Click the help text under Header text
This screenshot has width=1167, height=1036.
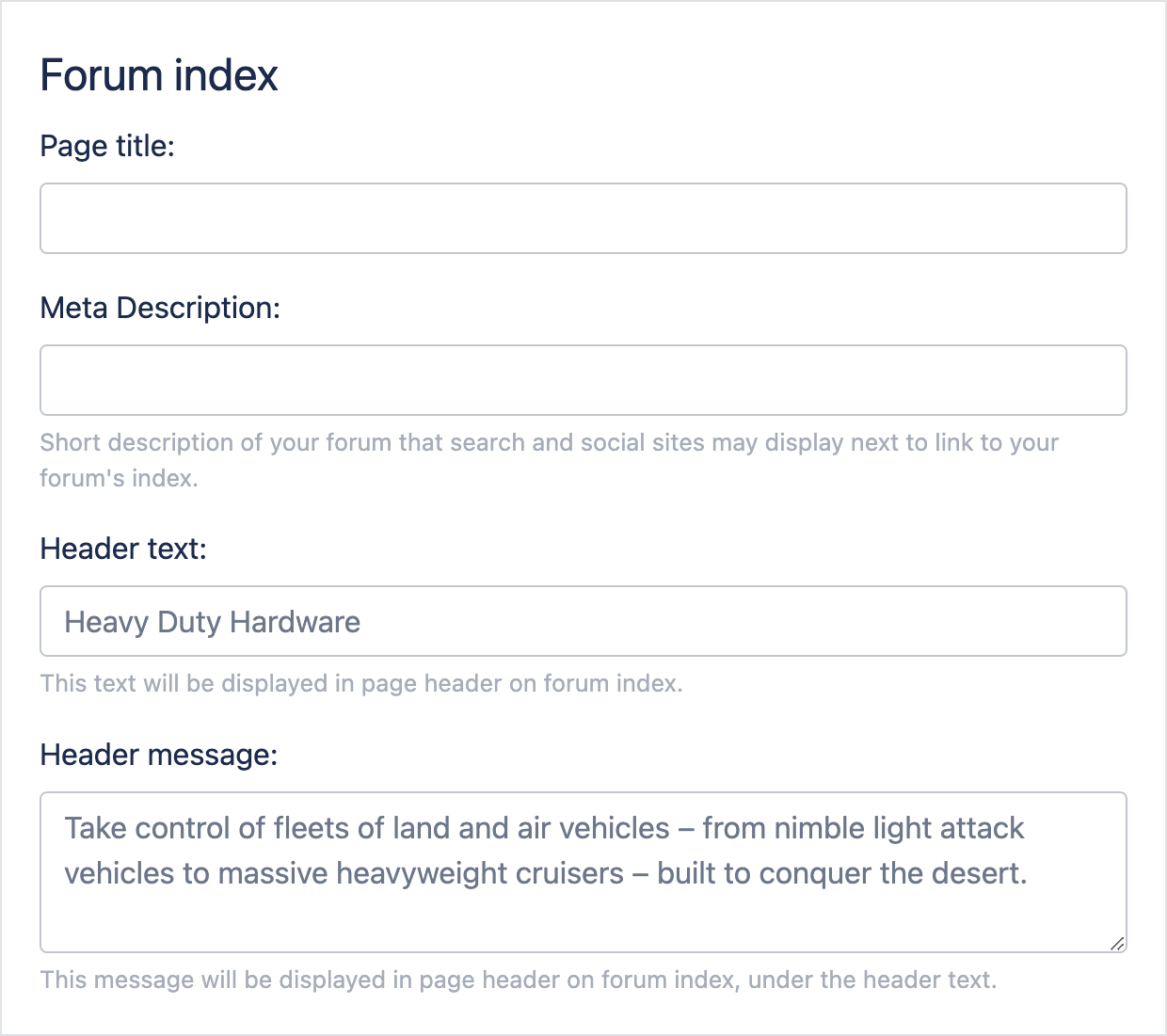point(361,683)
